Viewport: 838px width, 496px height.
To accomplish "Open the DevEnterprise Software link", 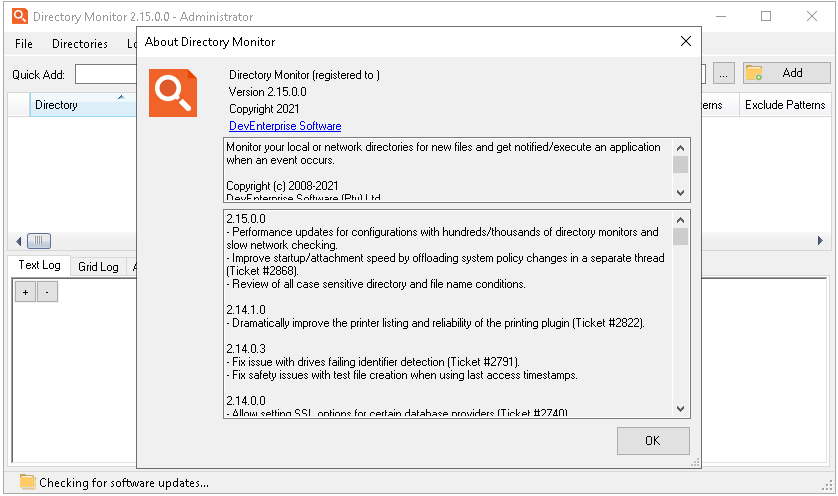I will point(285,126).
